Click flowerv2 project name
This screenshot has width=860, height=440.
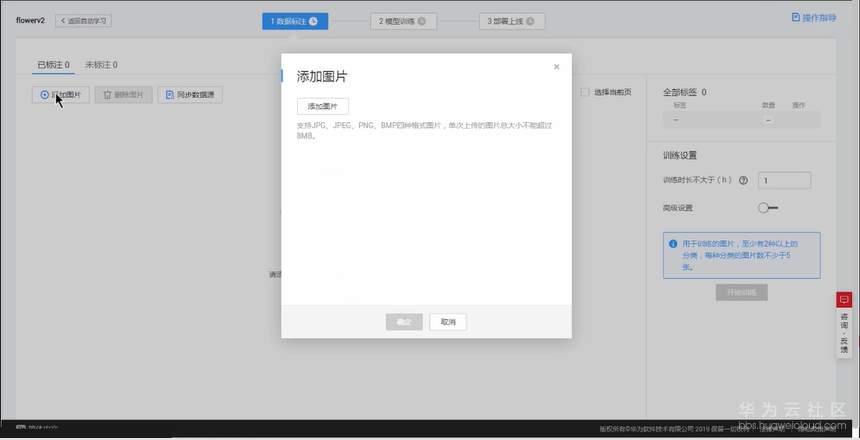point(31,20)
